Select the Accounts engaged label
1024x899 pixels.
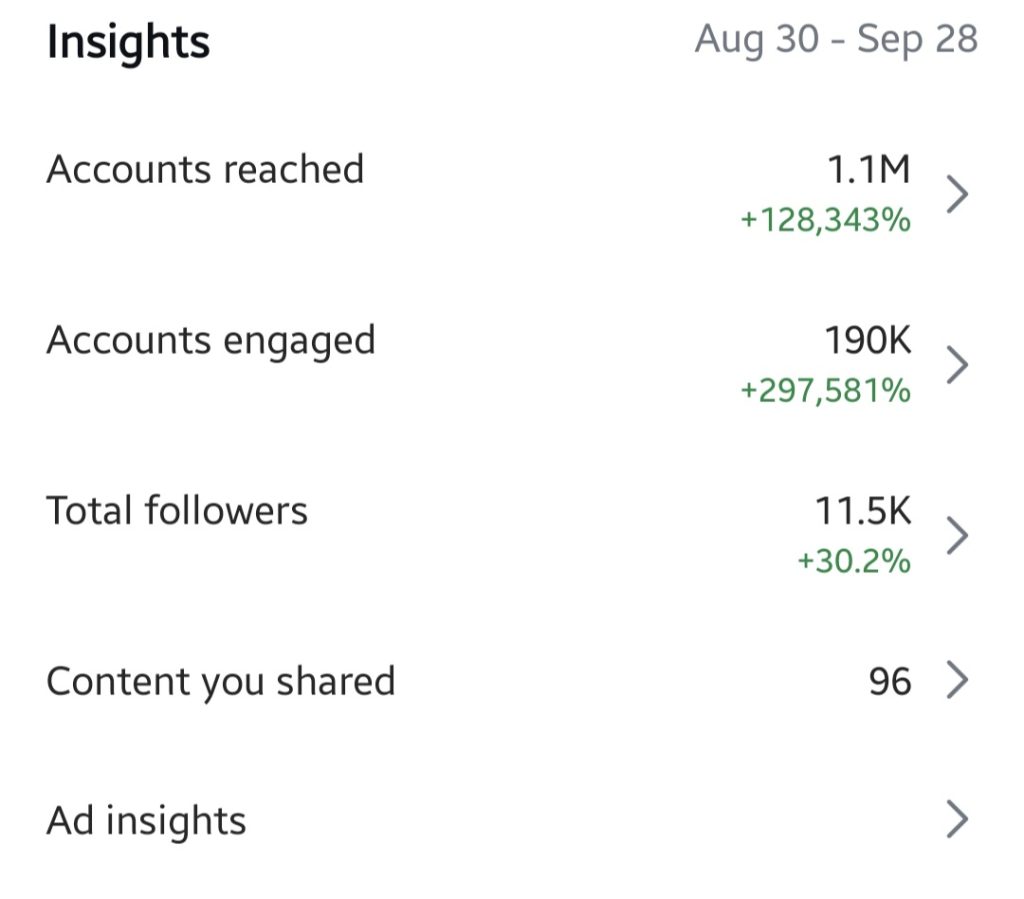pyautogui.click(x=211, y=341)
